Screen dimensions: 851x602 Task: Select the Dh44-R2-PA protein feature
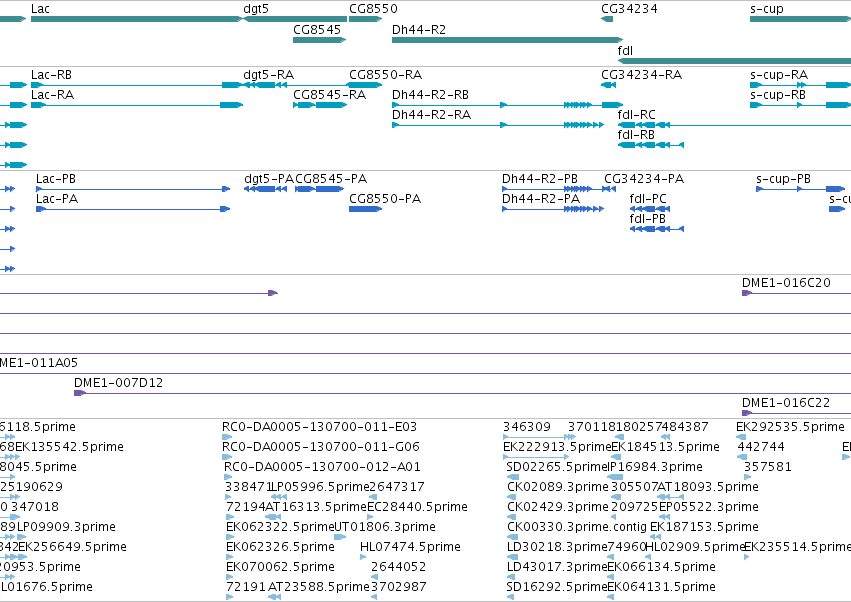[x=552, y=209]
